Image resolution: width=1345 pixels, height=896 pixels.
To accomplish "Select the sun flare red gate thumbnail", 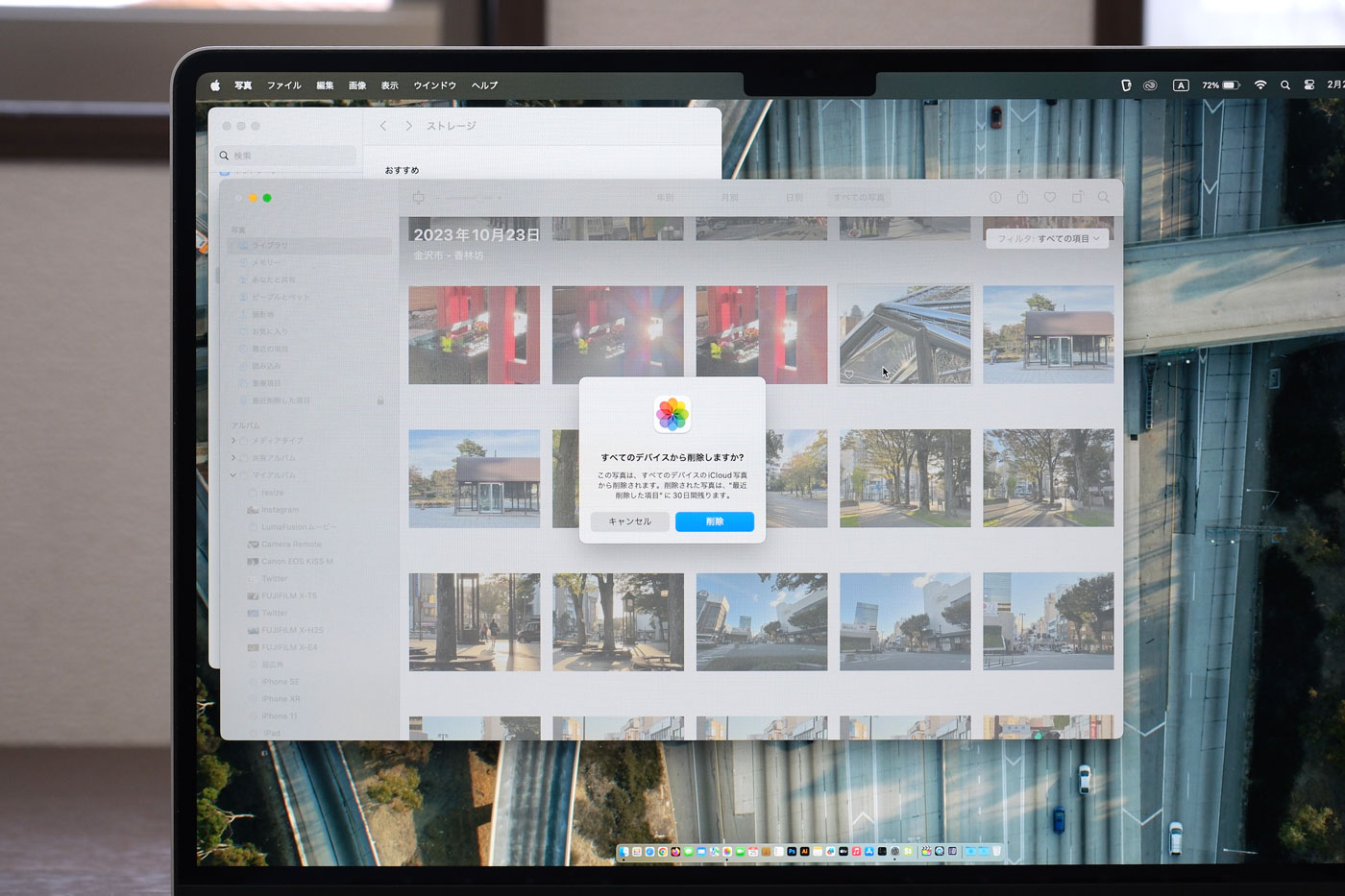I will click(618, 334).
